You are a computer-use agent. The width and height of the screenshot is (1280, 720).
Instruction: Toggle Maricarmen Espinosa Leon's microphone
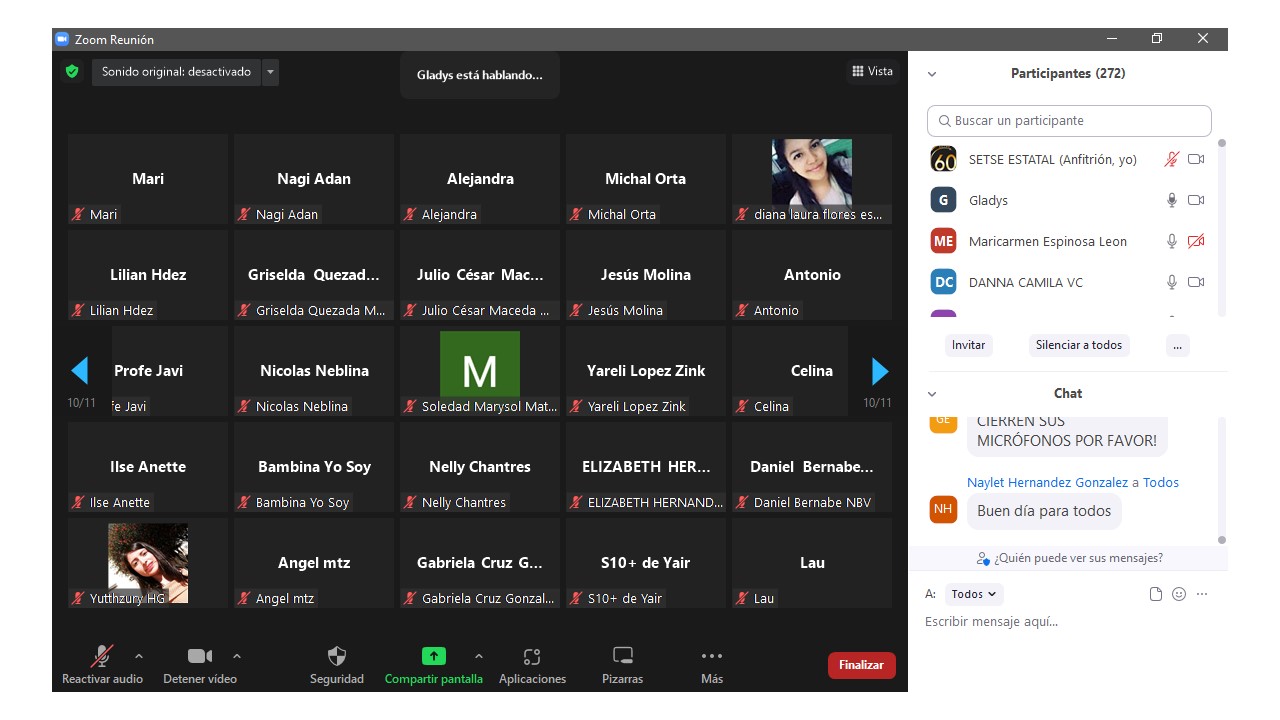click(x=1172, y=241)
